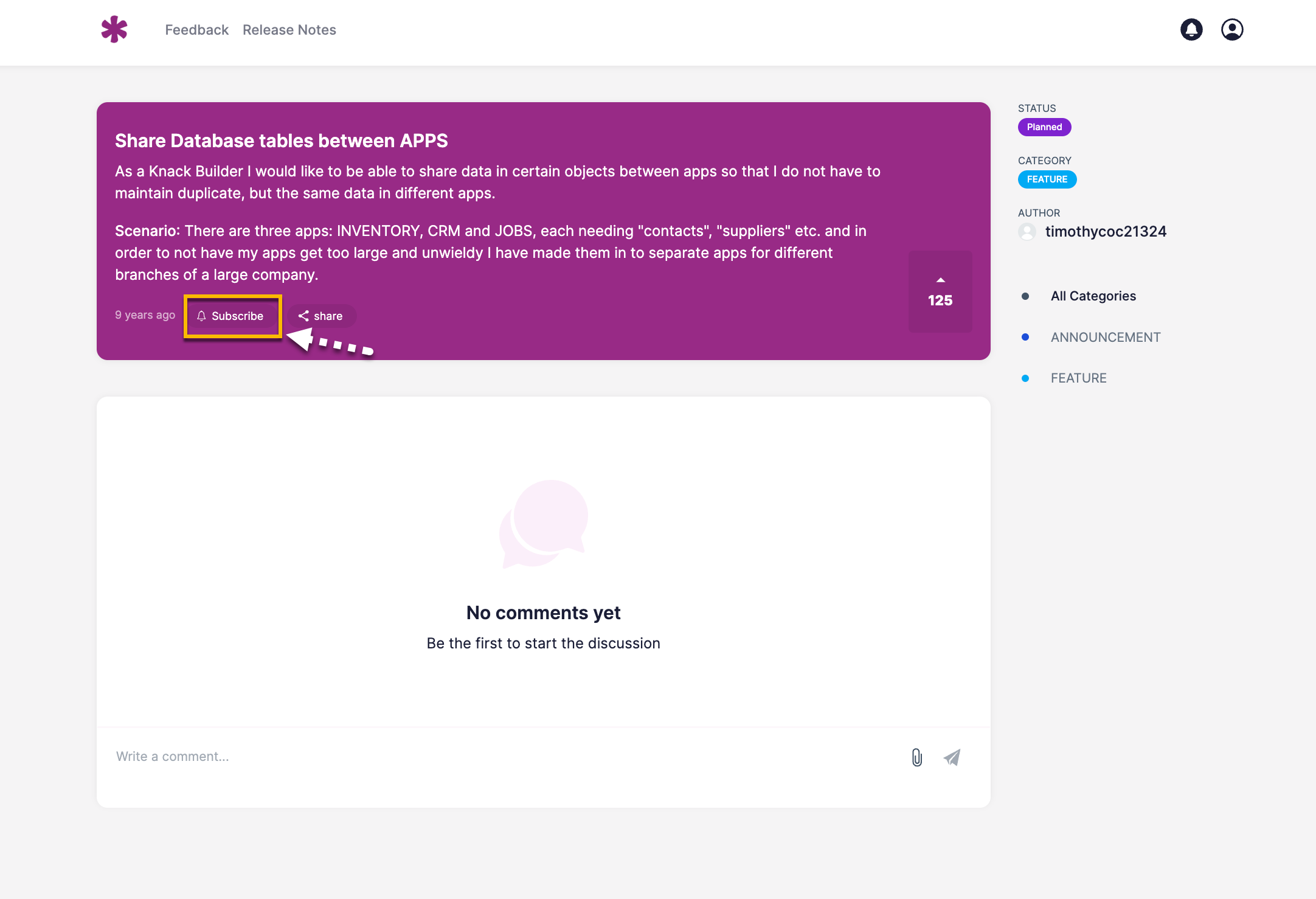Open the Release Notes nav item
This screenshot has width=1316, height=899.
tap(289, 30)
